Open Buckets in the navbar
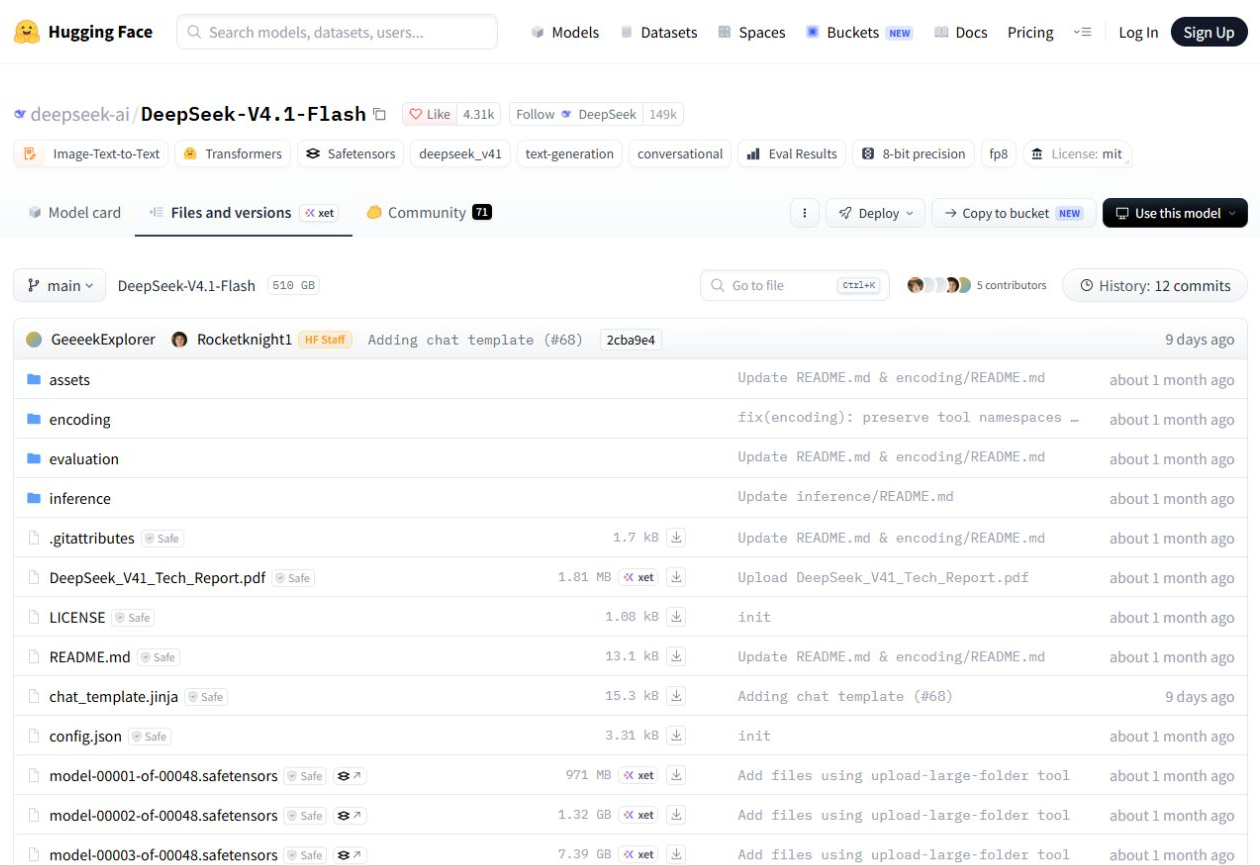The width and height of the screenshot is (1260, 865). coord(859,32)
